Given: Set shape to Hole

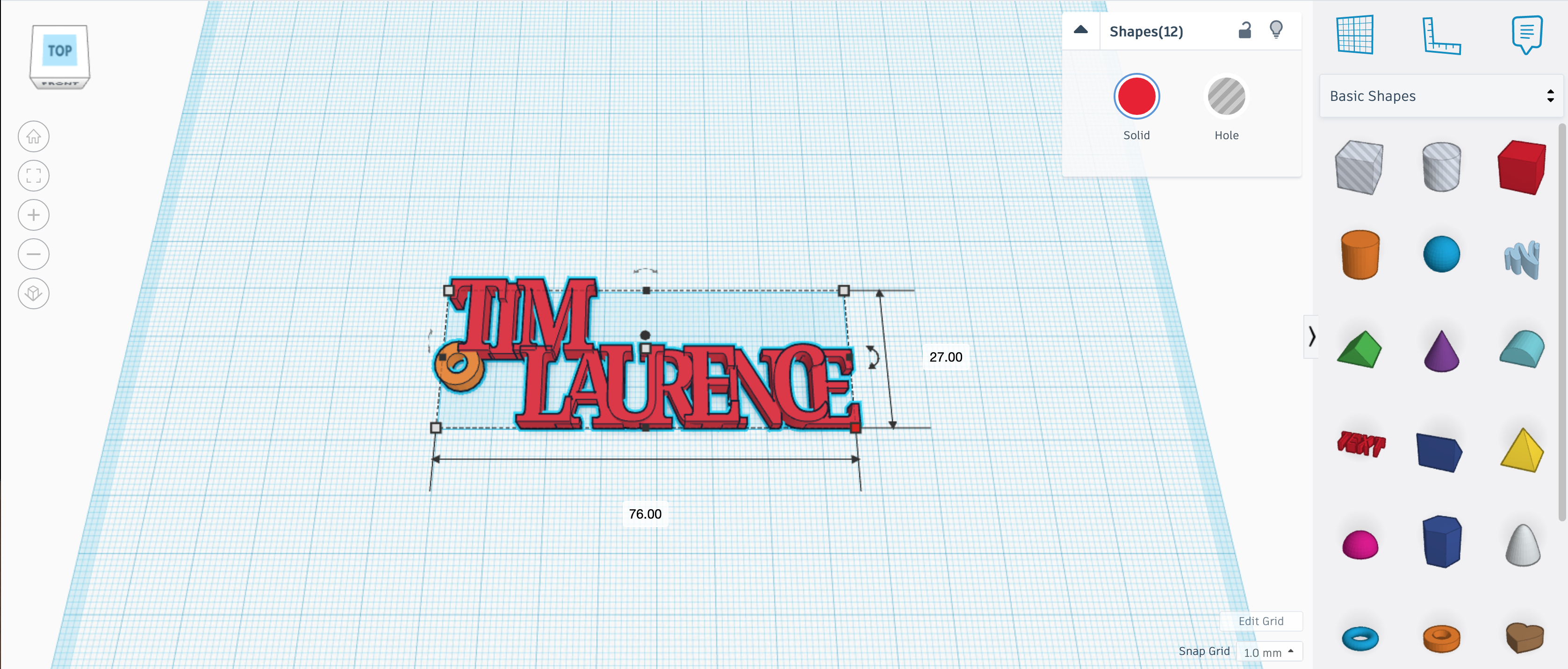Looking at the screenshot, I should (x=1226, y=96).
